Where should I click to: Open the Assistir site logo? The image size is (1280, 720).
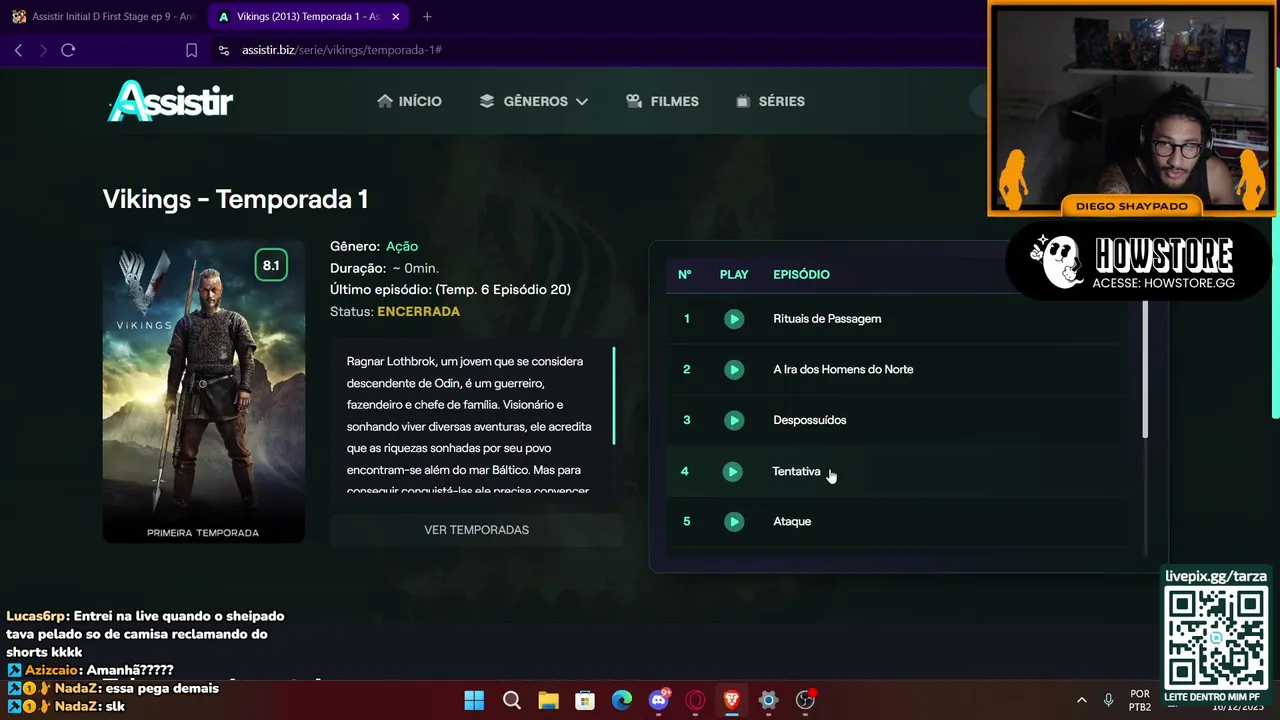point(170,101)
